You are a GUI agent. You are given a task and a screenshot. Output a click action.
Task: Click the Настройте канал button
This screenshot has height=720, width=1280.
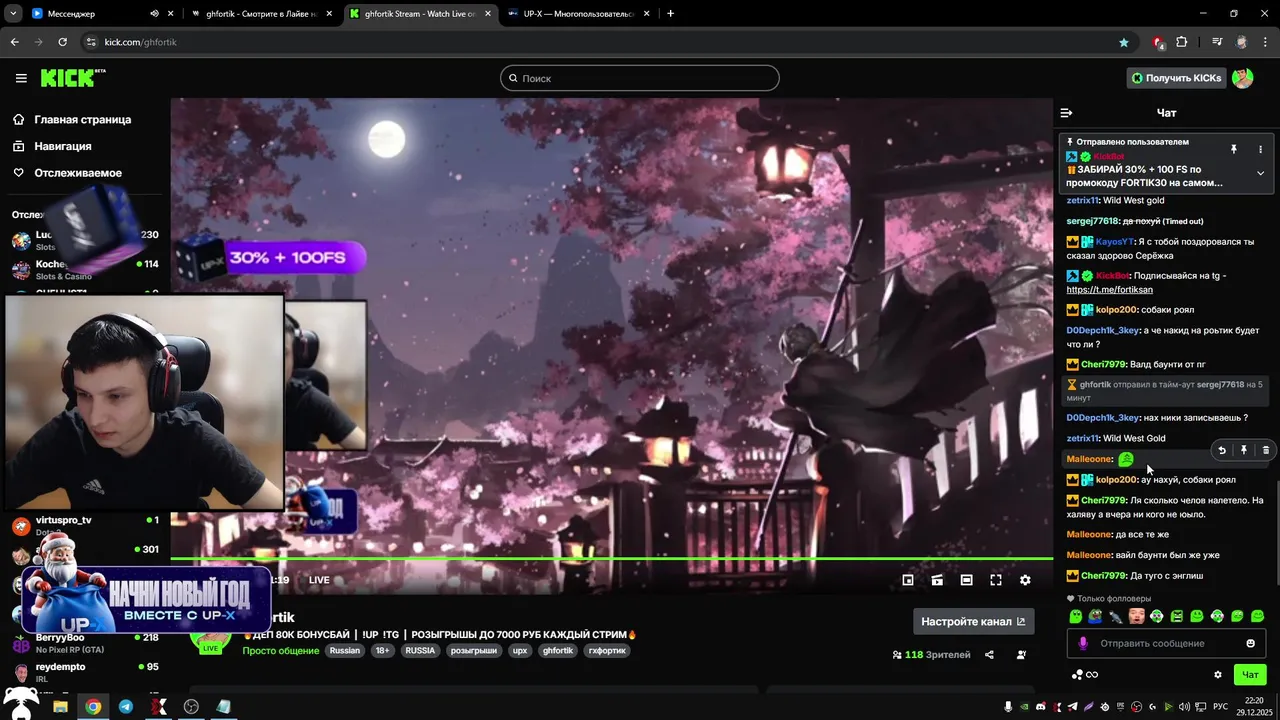[973, 621]
